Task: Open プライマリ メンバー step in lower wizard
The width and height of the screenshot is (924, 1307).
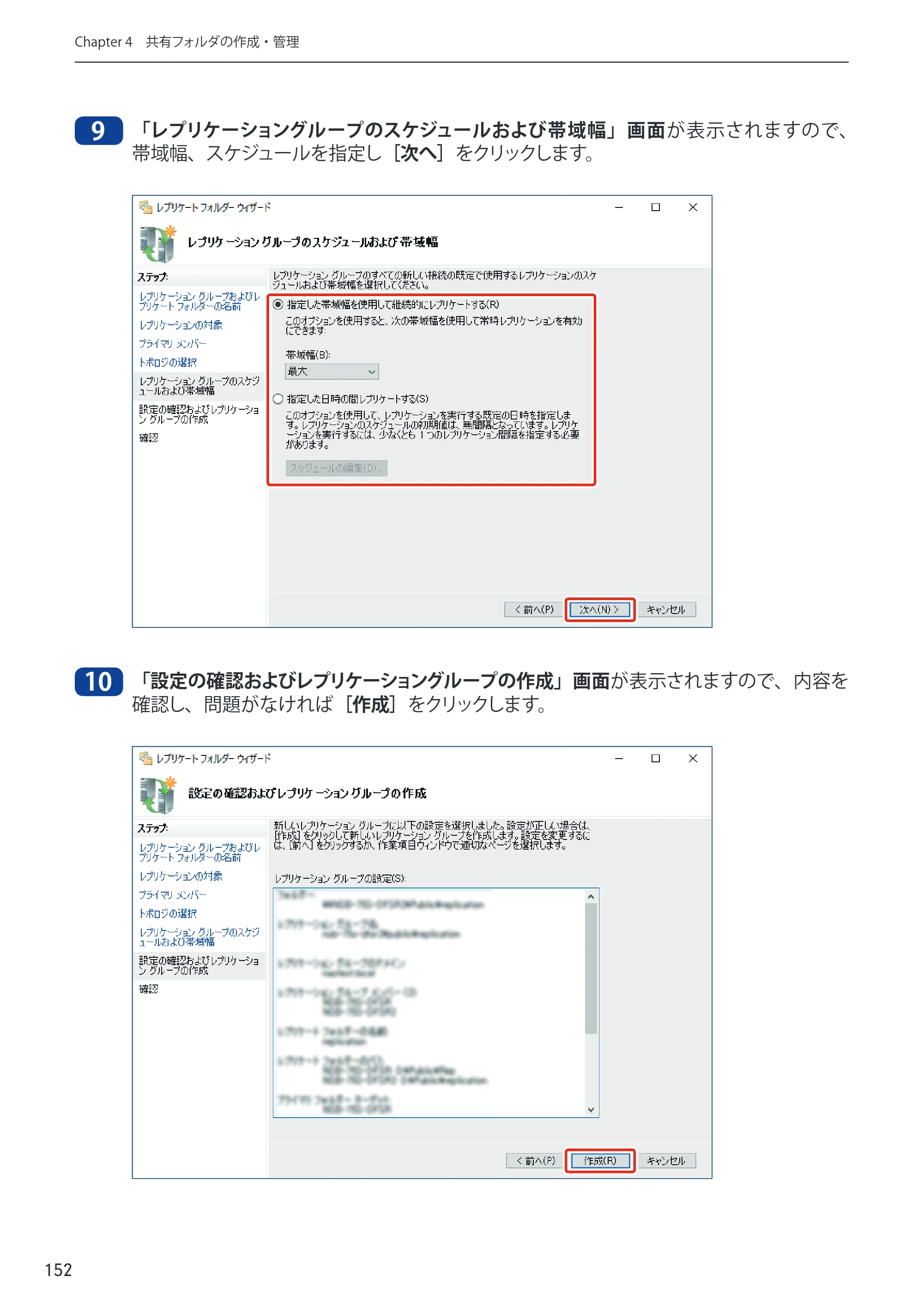Action: click(172, 894)
